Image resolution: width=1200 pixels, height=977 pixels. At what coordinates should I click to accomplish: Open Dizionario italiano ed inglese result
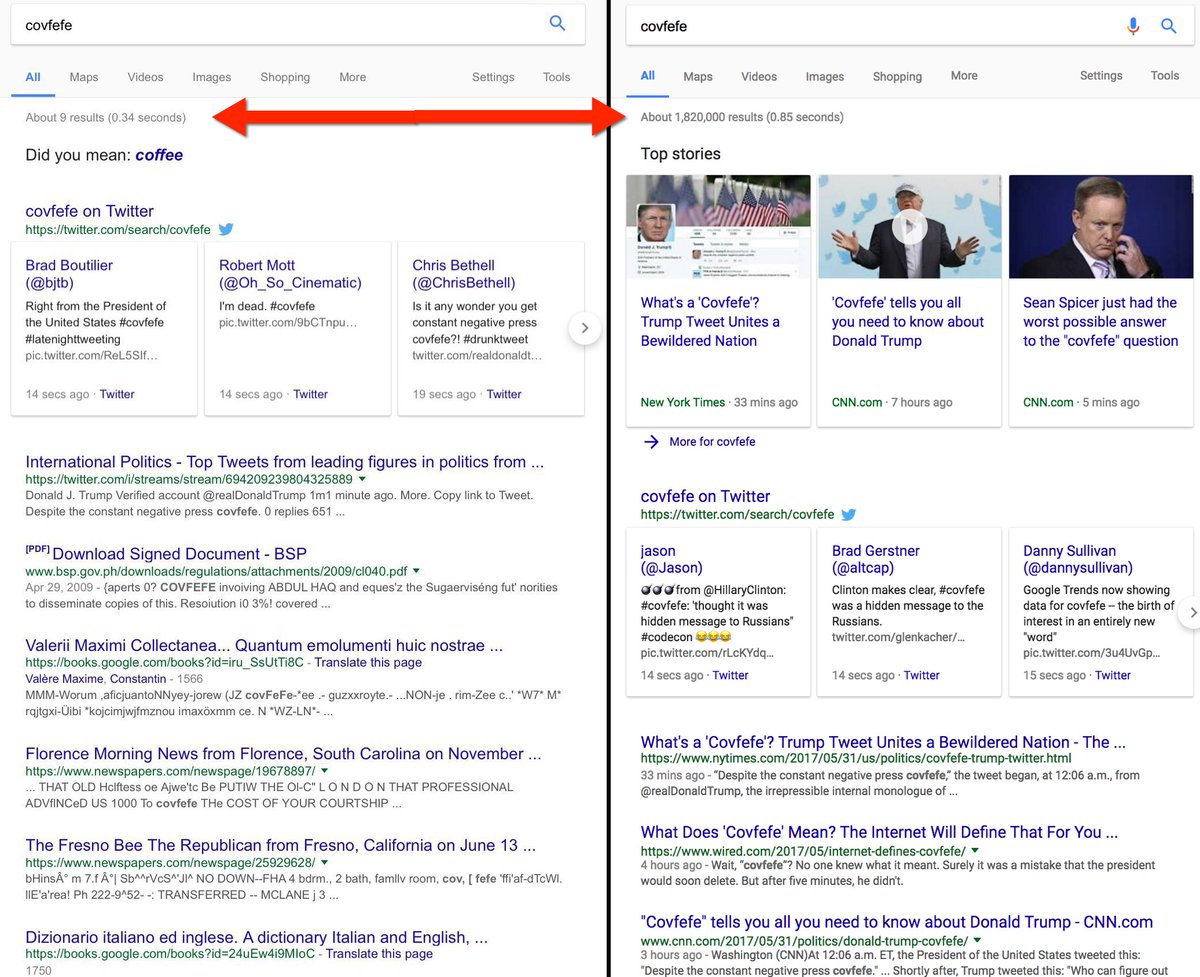[257, 937]
